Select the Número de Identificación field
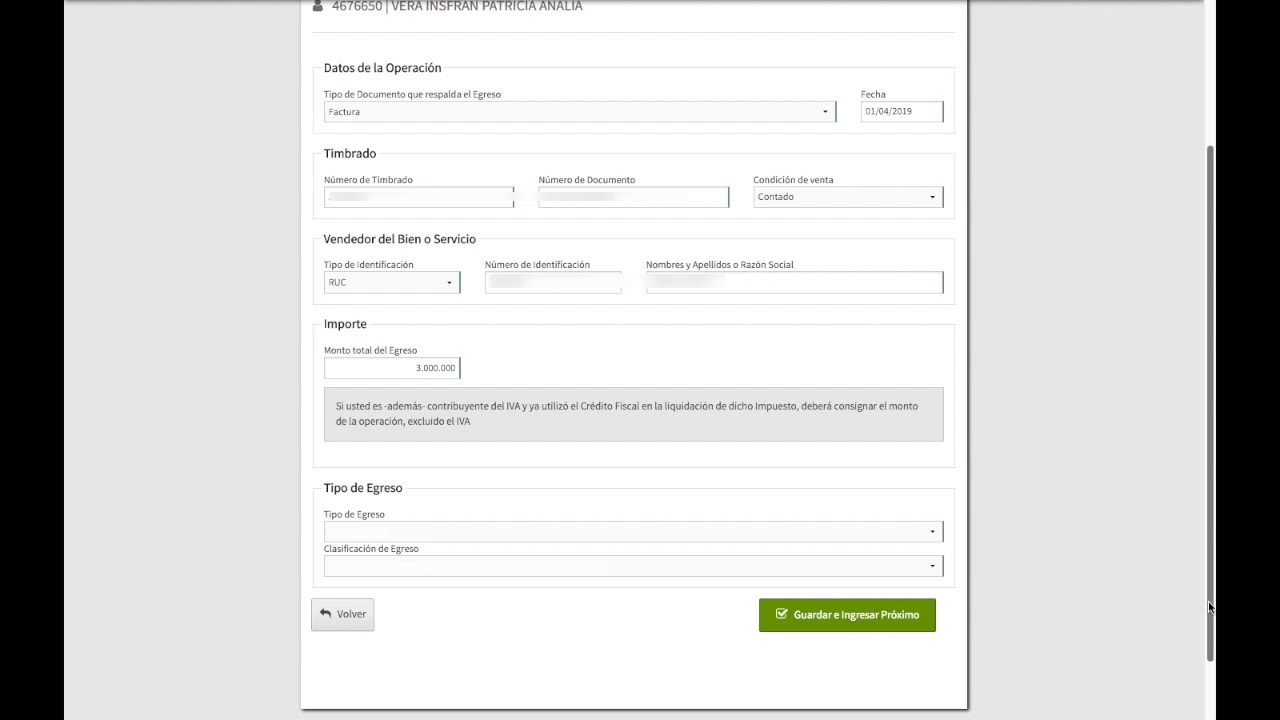Image resolution: width=1280 pixels, height=720 pixels. click(552, 283)
